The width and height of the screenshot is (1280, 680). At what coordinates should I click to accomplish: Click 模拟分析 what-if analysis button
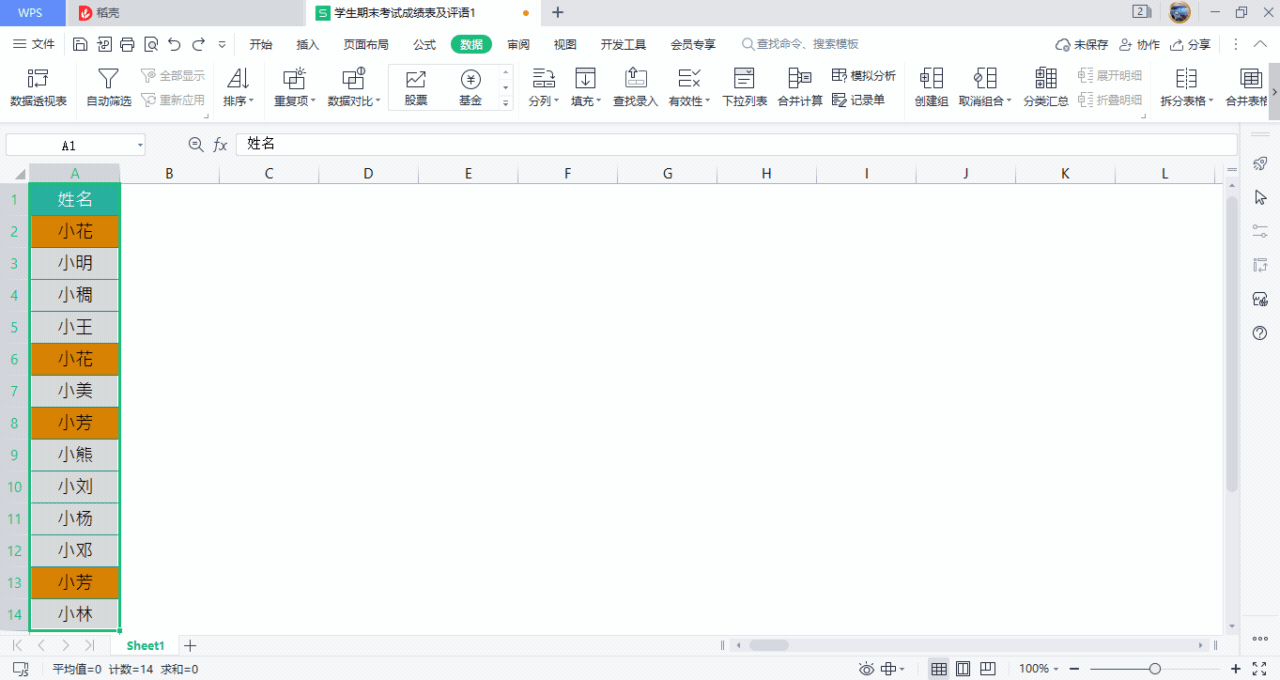click(863, 76)
